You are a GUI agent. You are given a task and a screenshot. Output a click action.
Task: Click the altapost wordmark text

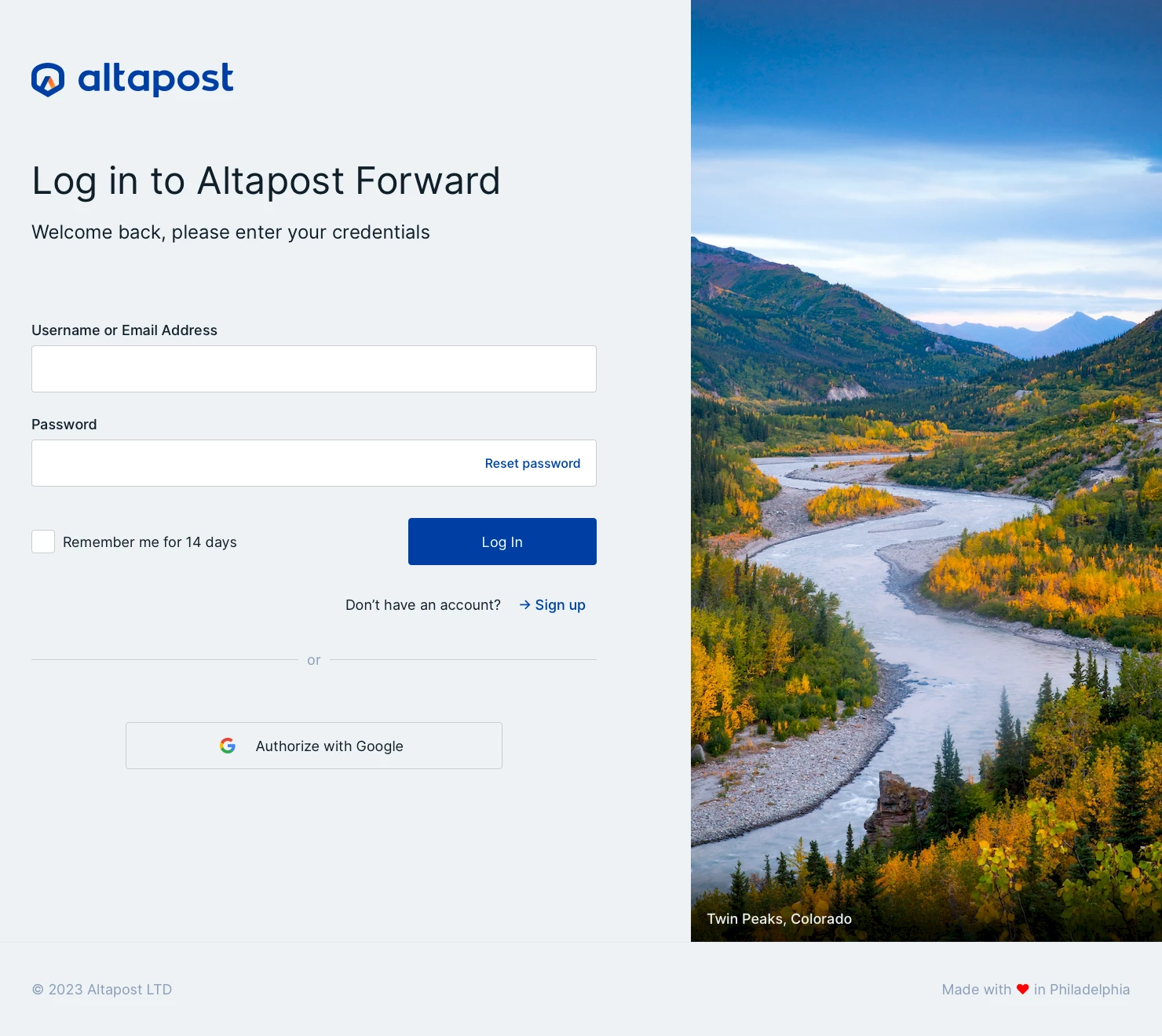click(x=155, y=78)
